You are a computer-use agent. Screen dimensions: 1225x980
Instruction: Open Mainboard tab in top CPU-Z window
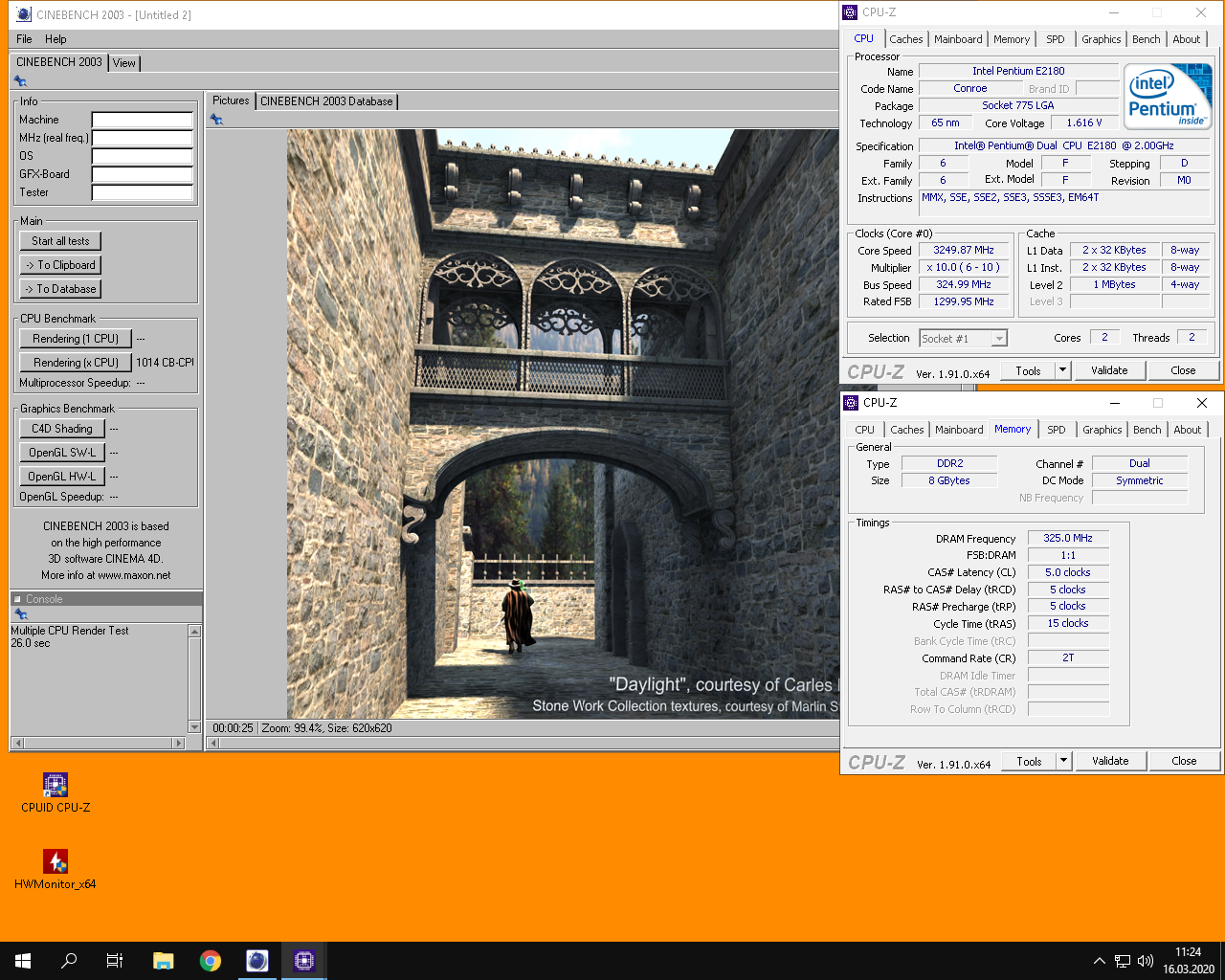(x=958, y=39)
